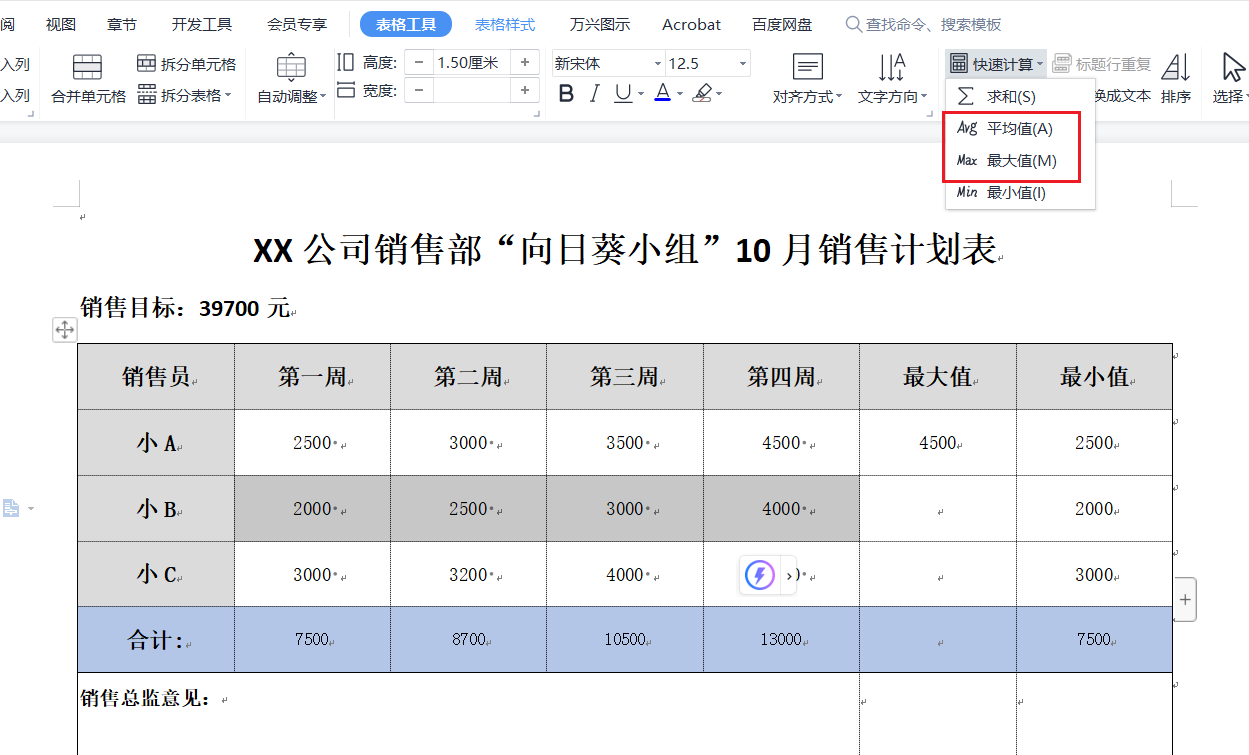The image size is (1249, 755).
Task: Switch to the Table Style (表格样式) tab
Action: point(505,24)
